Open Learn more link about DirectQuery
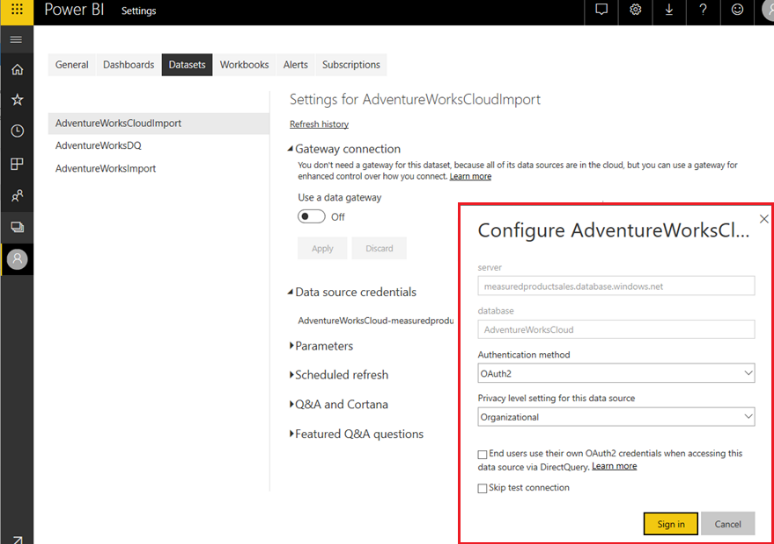Image resolution: width=774 pixels, height=544 pixels. [615, 466]
